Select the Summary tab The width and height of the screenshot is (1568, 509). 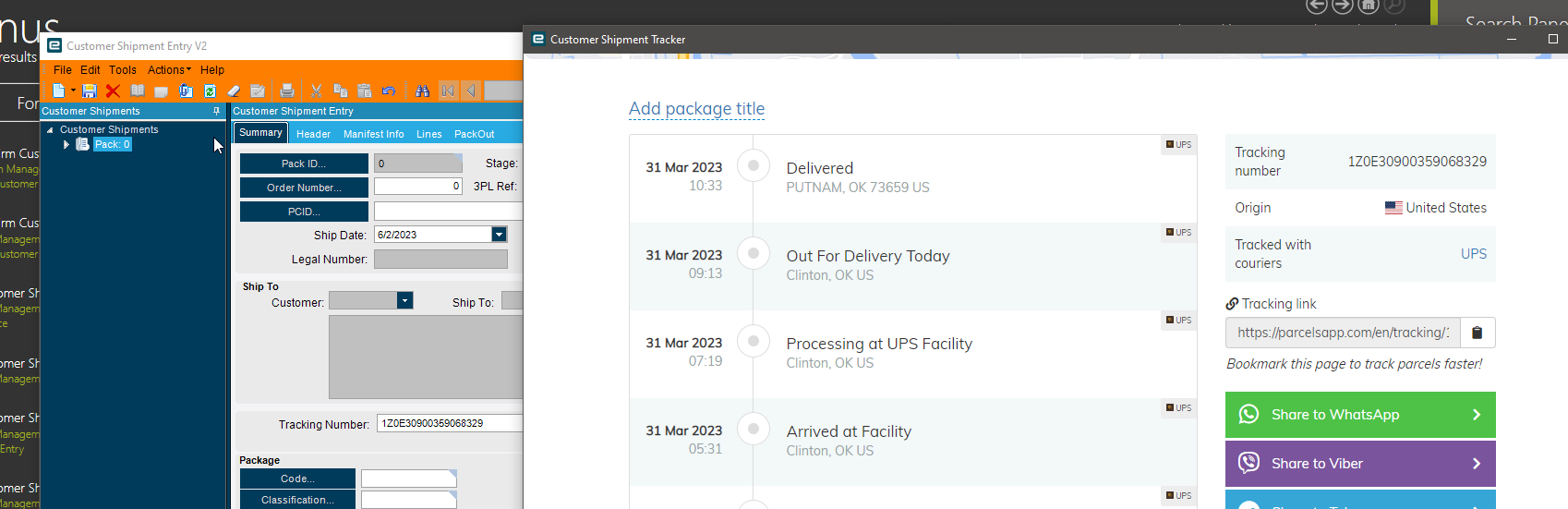[260, 133]
